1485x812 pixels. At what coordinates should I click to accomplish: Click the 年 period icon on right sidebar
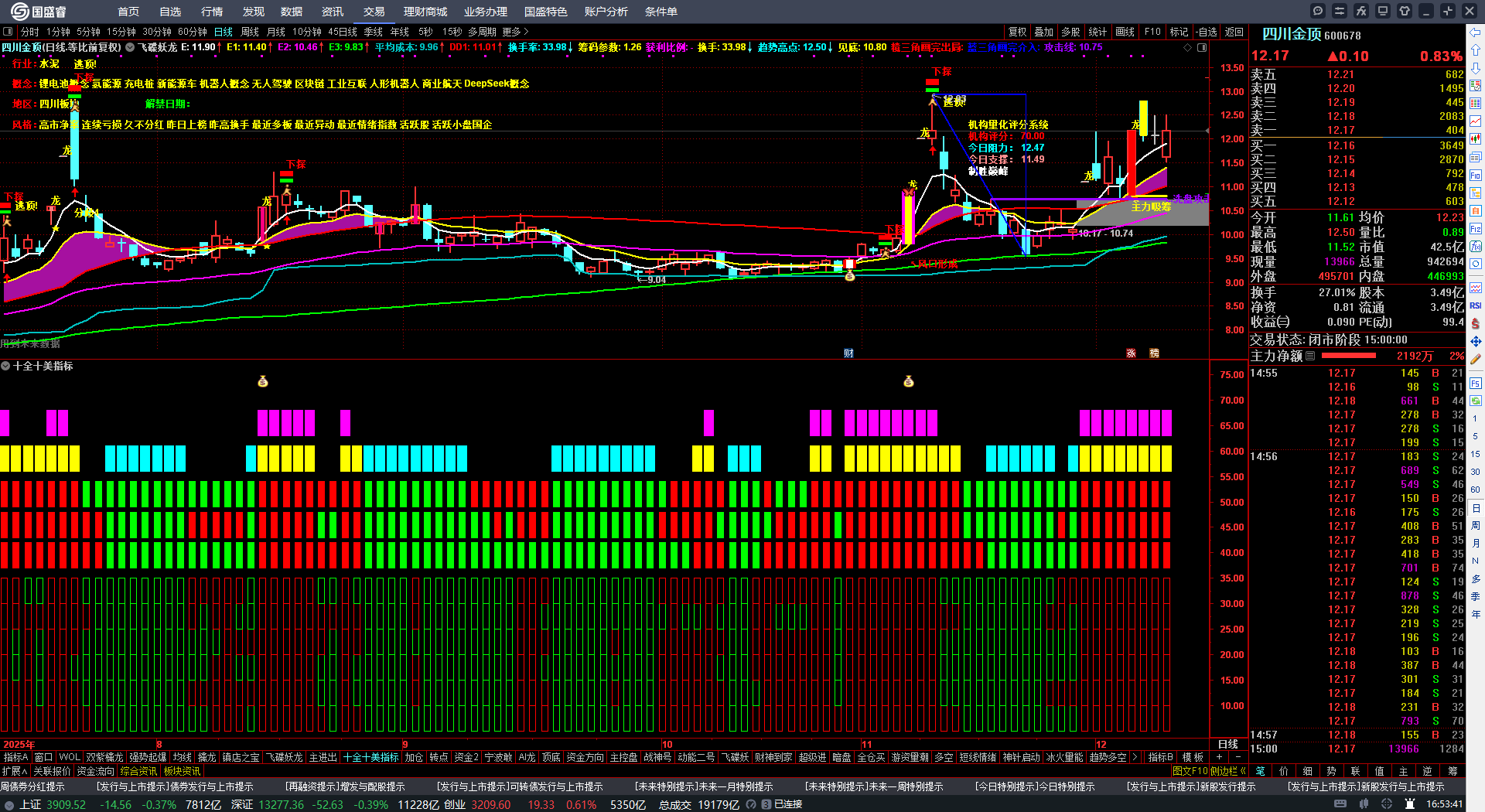coord(1476,614)
